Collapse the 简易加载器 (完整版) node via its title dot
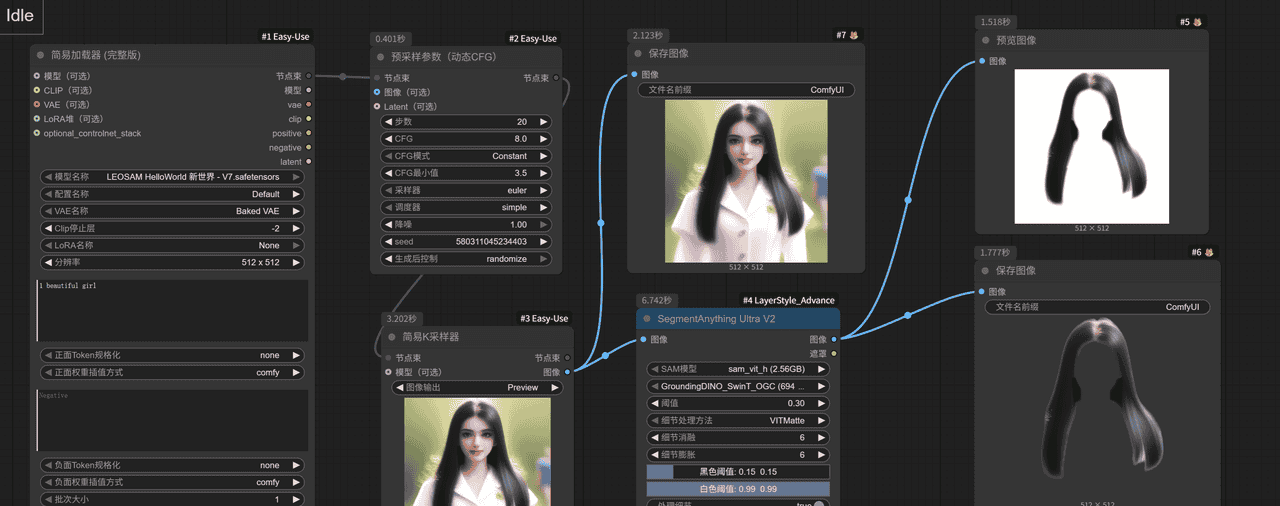 pyautogui.click(x=40, y=56)
